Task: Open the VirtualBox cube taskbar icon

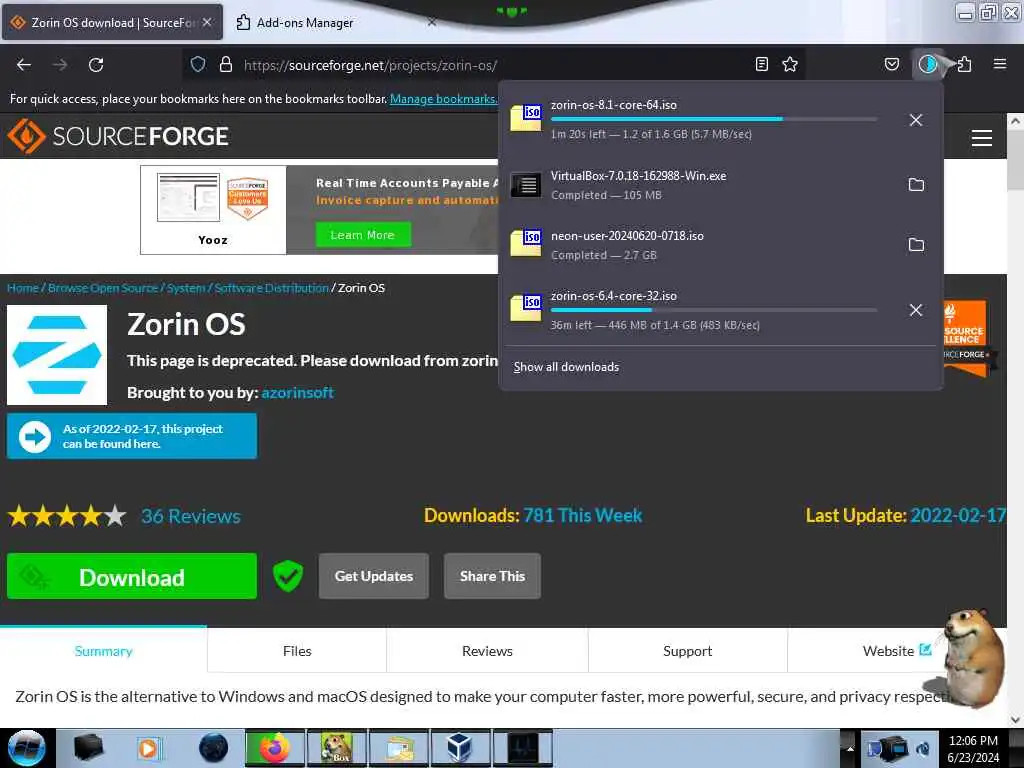Action: coord(460,748)
